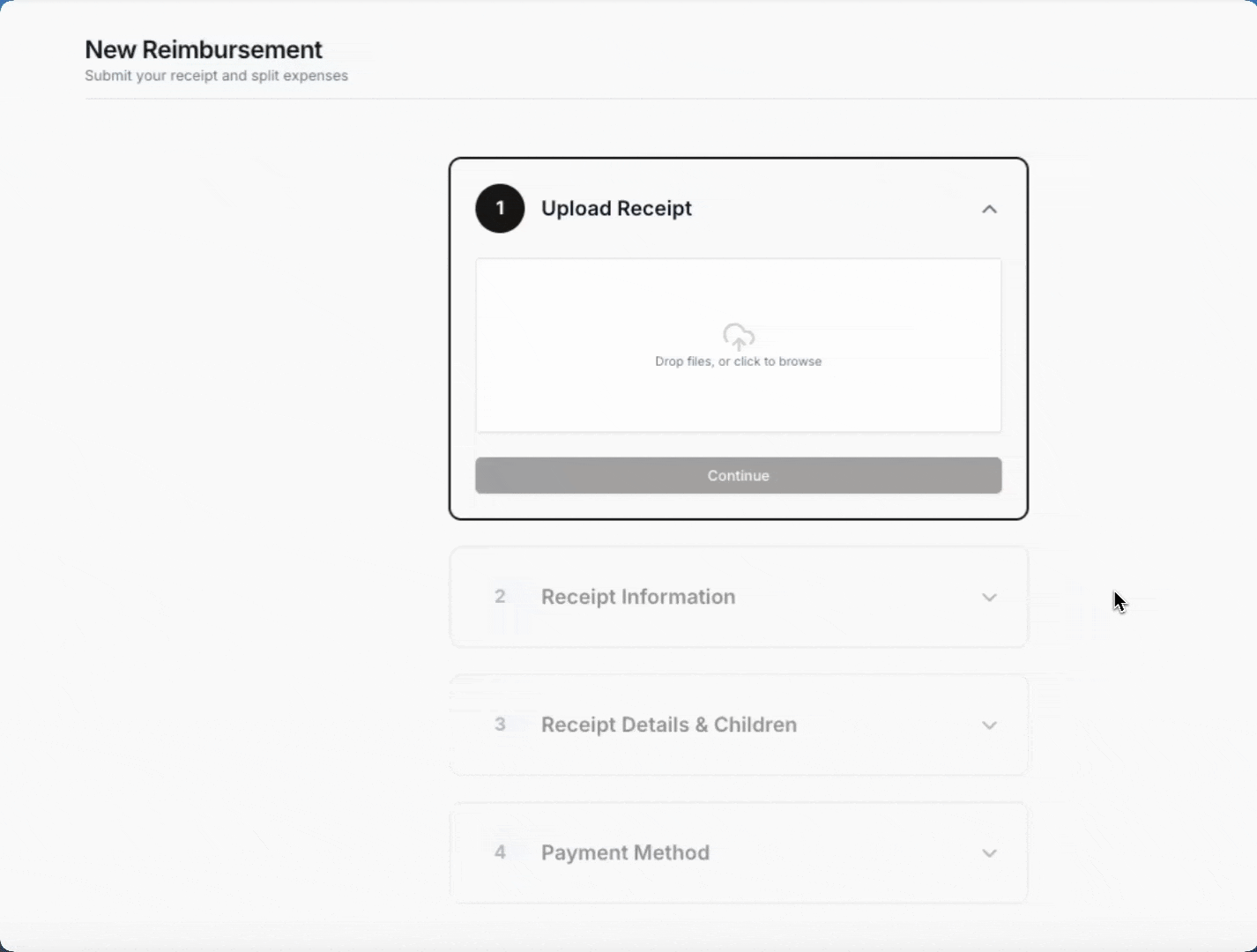Click "Drop files, or click to browse" text

pos(739,361)
